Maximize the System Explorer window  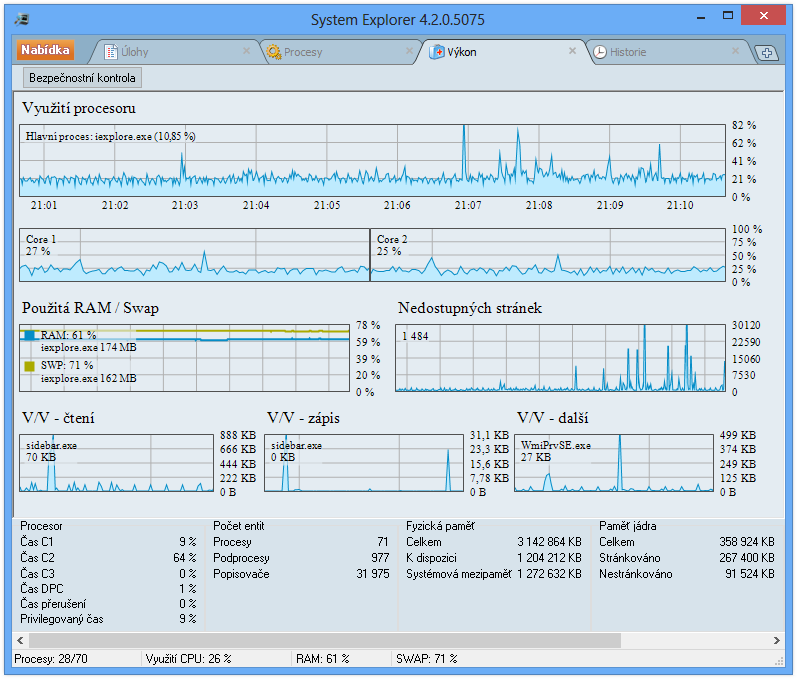click(x=728, y=16)
